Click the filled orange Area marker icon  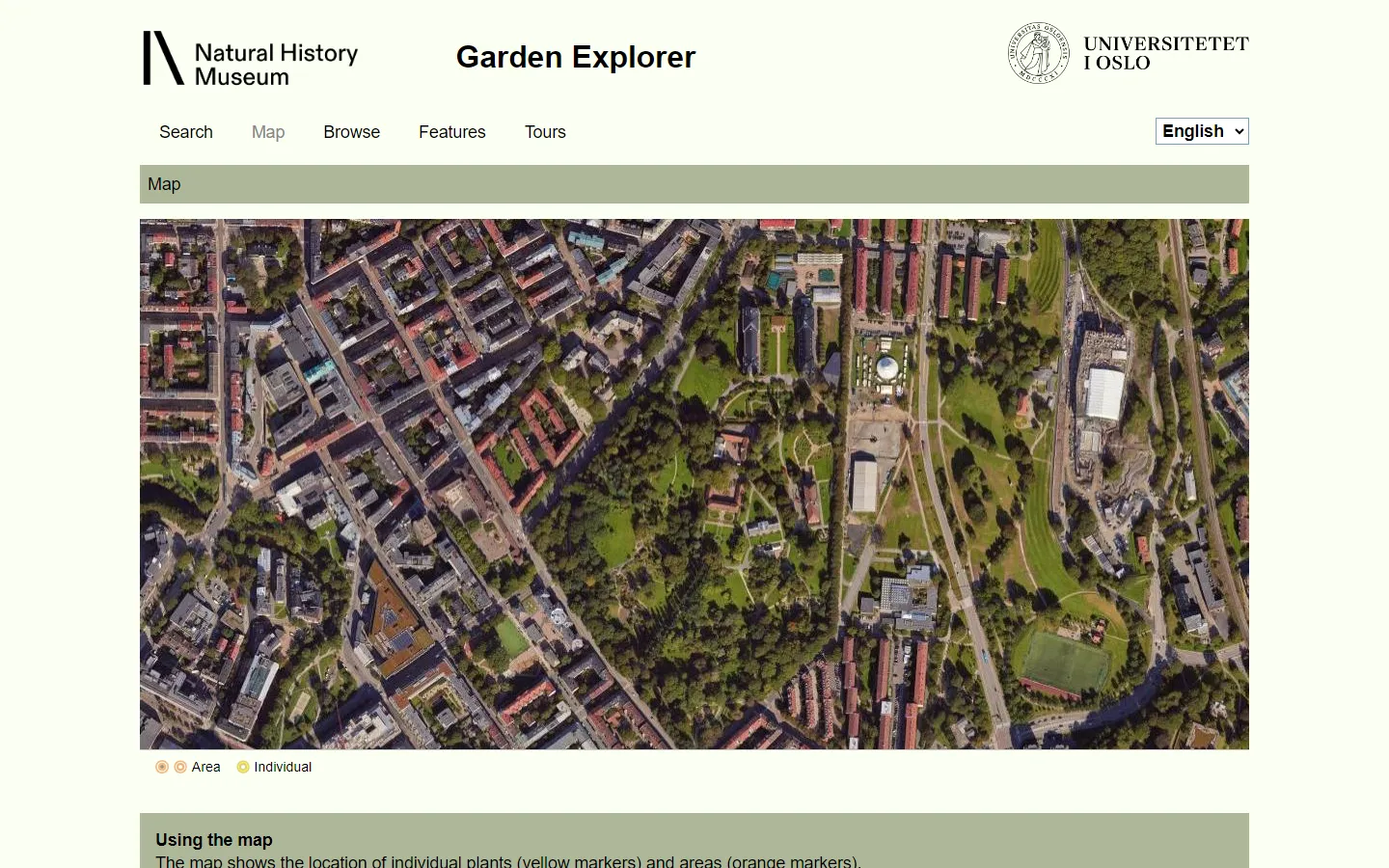click(x=162, y=768)
